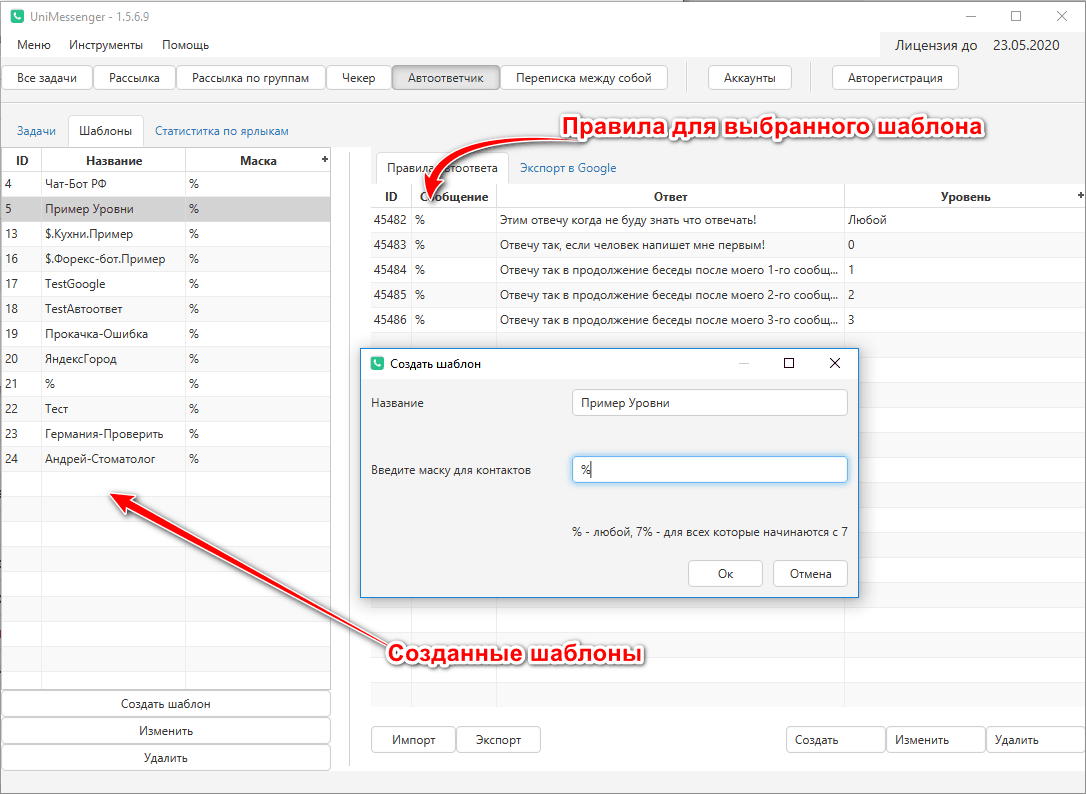This screenshot has height=794, width=1086.
Task: Click Изменить below the templates list
Action: coord(166,731)
